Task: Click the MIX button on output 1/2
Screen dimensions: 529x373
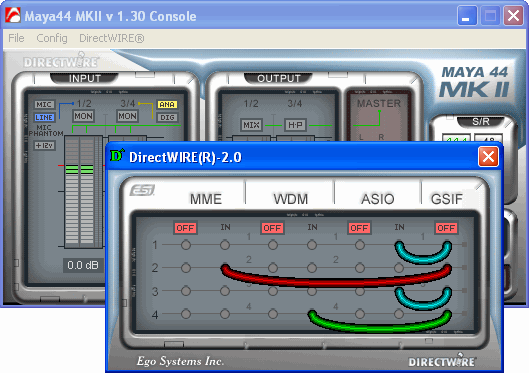Action: click(x=251, y=125)
